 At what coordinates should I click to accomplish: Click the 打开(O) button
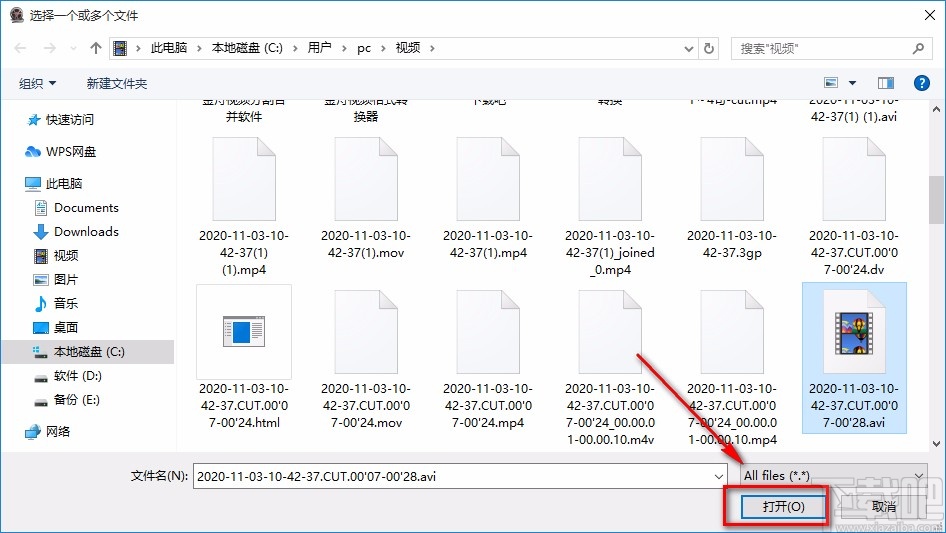[783, 506]
